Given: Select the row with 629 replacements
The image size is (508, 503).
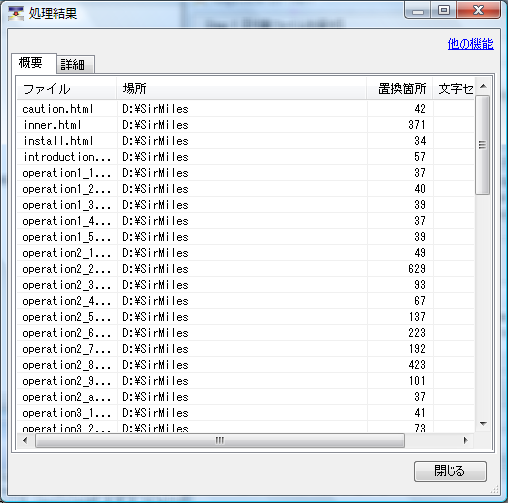Looking at the screenshot, I should (245, 269).
